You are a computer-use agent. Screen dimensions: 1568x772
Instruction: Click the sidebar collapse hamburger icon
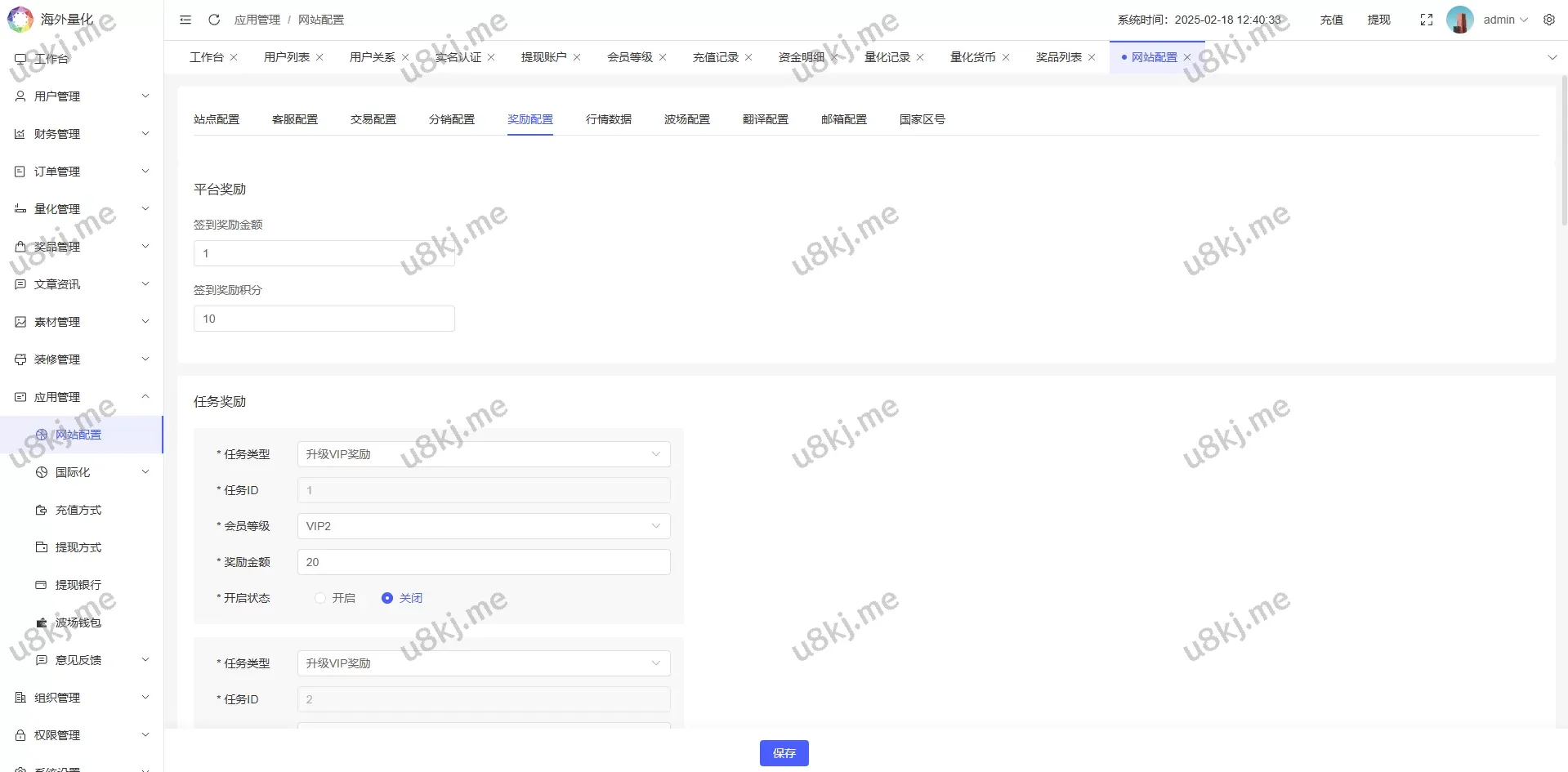pos(185,20)
